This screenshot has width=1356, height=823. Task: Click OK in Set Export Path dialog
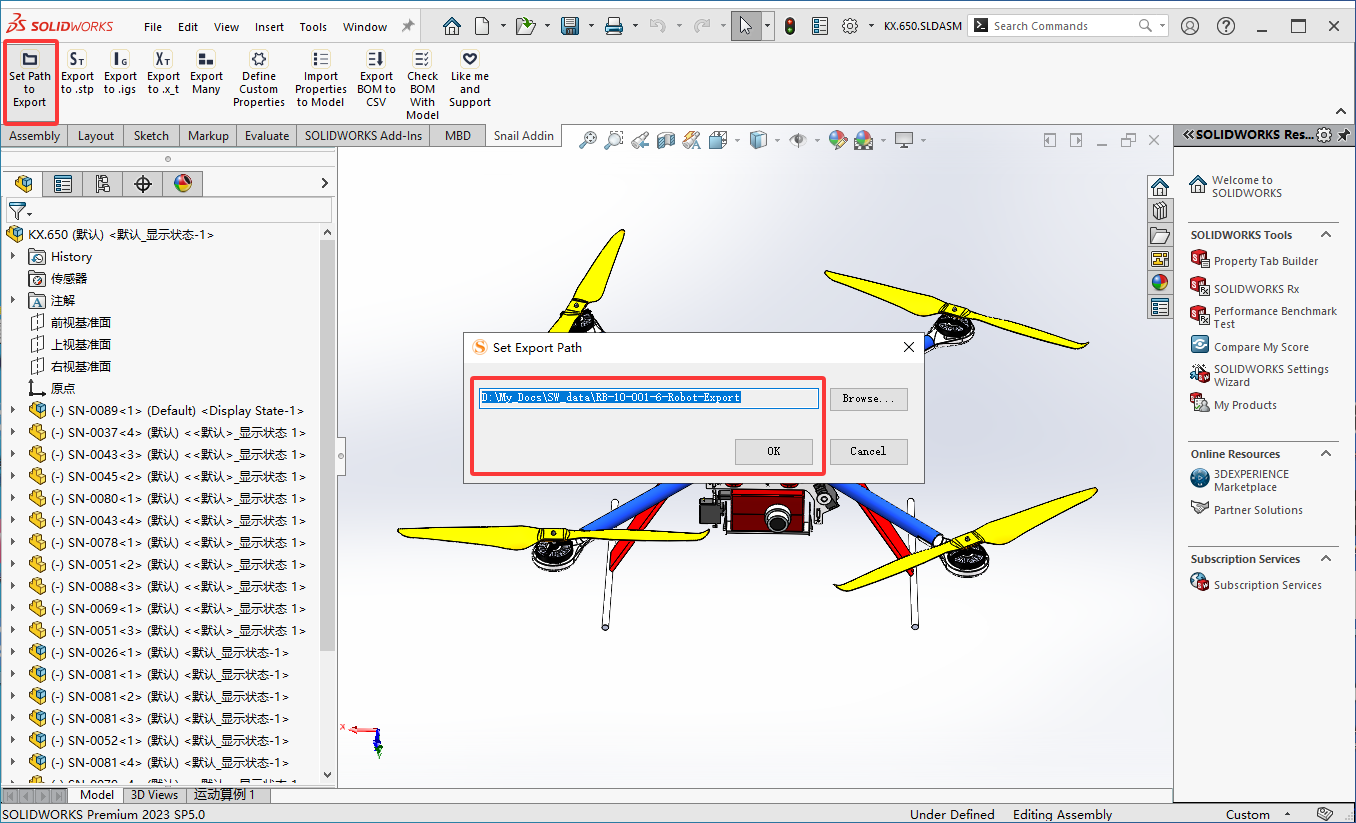(x=773, y=451)
